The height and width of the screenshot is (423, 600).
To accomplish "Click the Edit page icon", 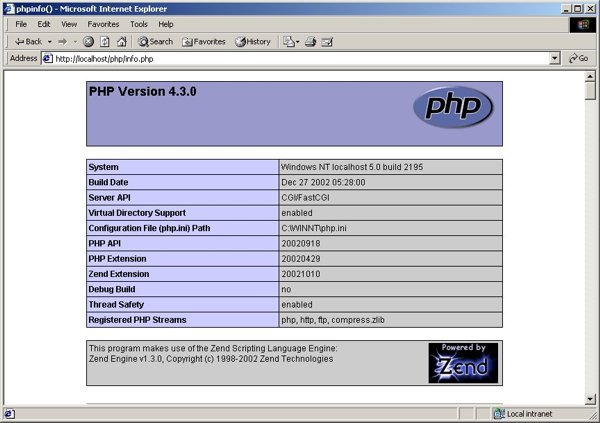I will 327,42.
